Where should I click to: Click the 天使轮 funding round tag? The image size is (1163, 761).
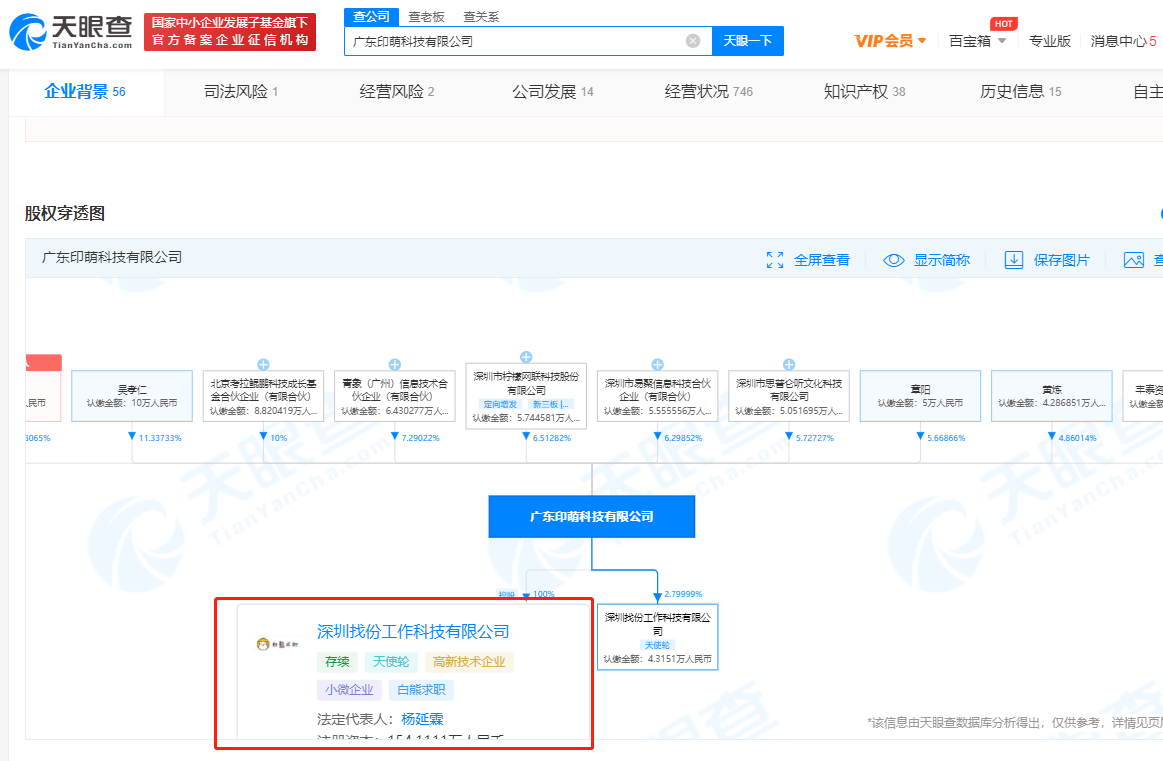391,662
